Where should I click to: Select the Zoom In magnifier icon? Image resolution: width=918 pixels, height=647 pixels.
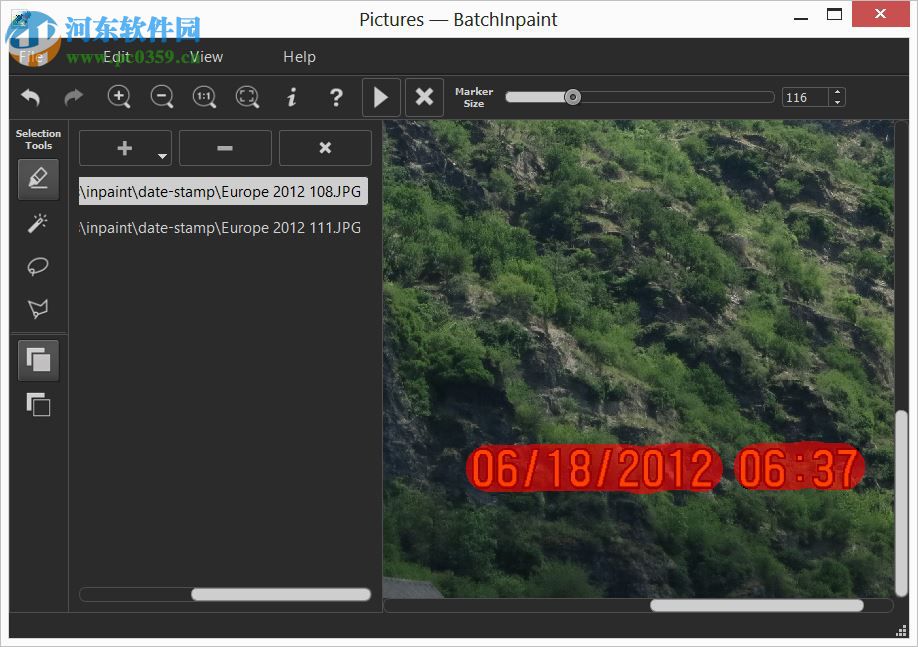click(119, 97)
